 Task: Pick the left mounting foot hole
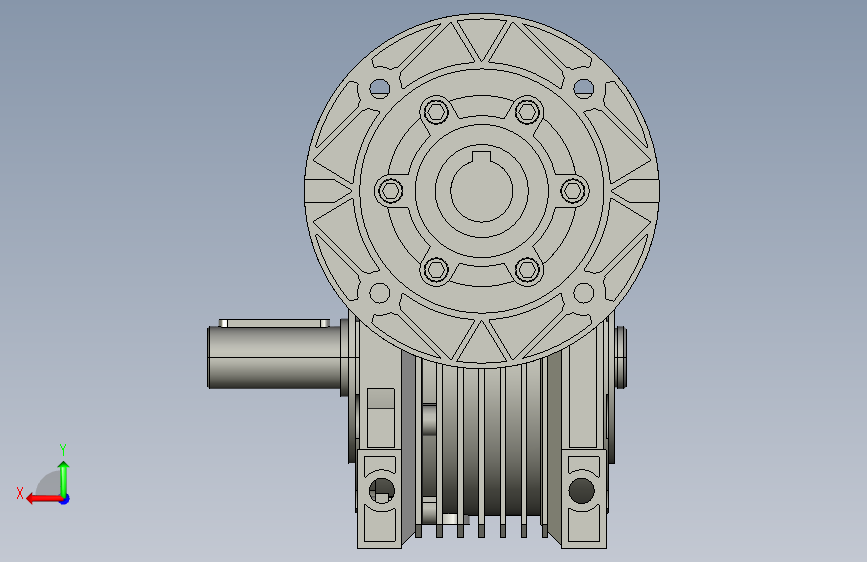click(382, 491)
